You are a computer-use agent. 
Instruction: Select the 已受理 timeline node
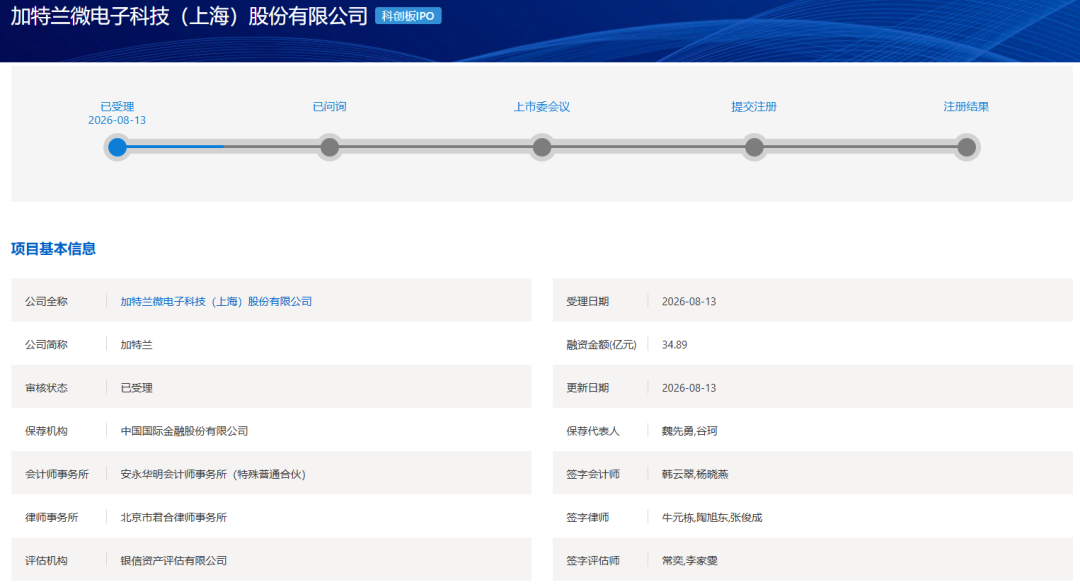point(118,147)
